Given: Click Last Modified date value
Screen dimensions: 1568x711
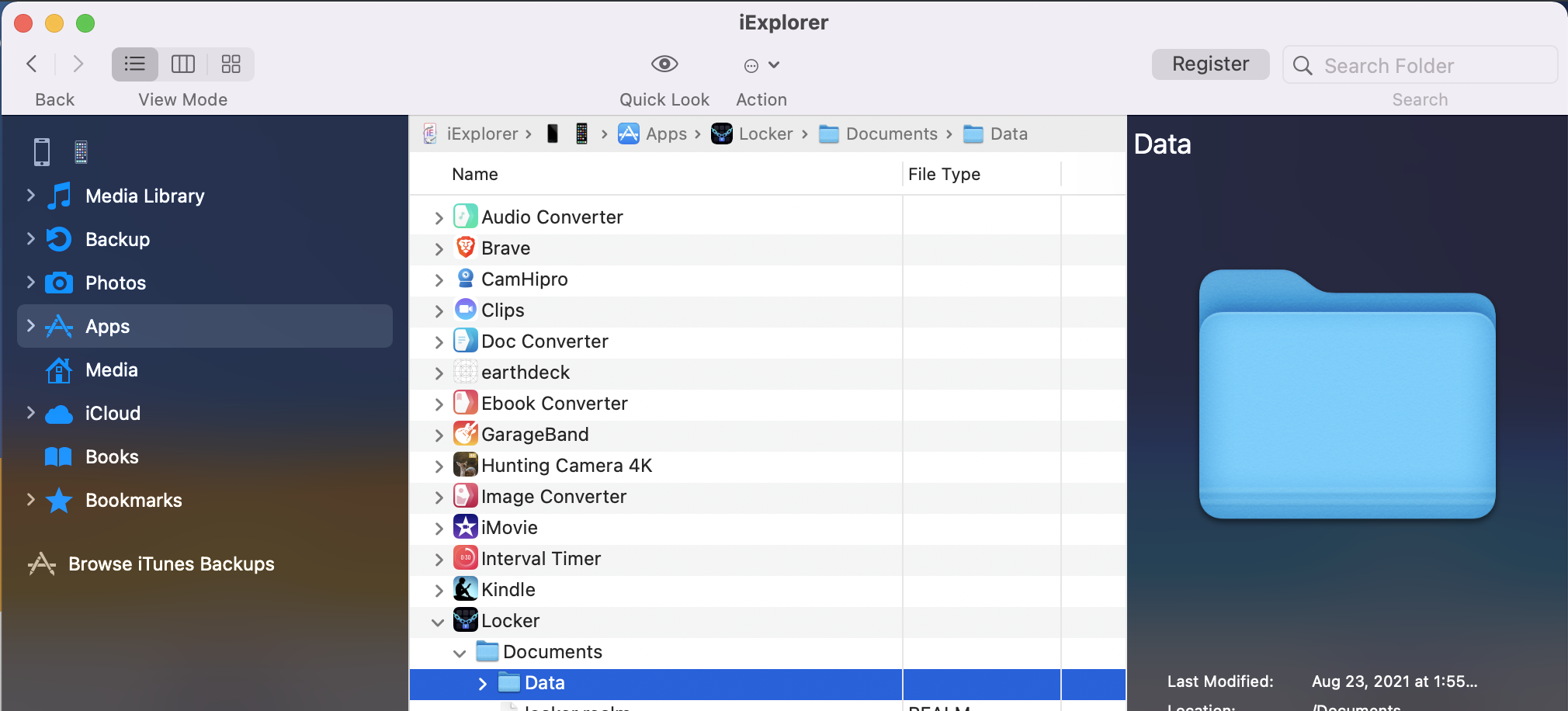Looking at the screenshot, I should pos(1394,682).
